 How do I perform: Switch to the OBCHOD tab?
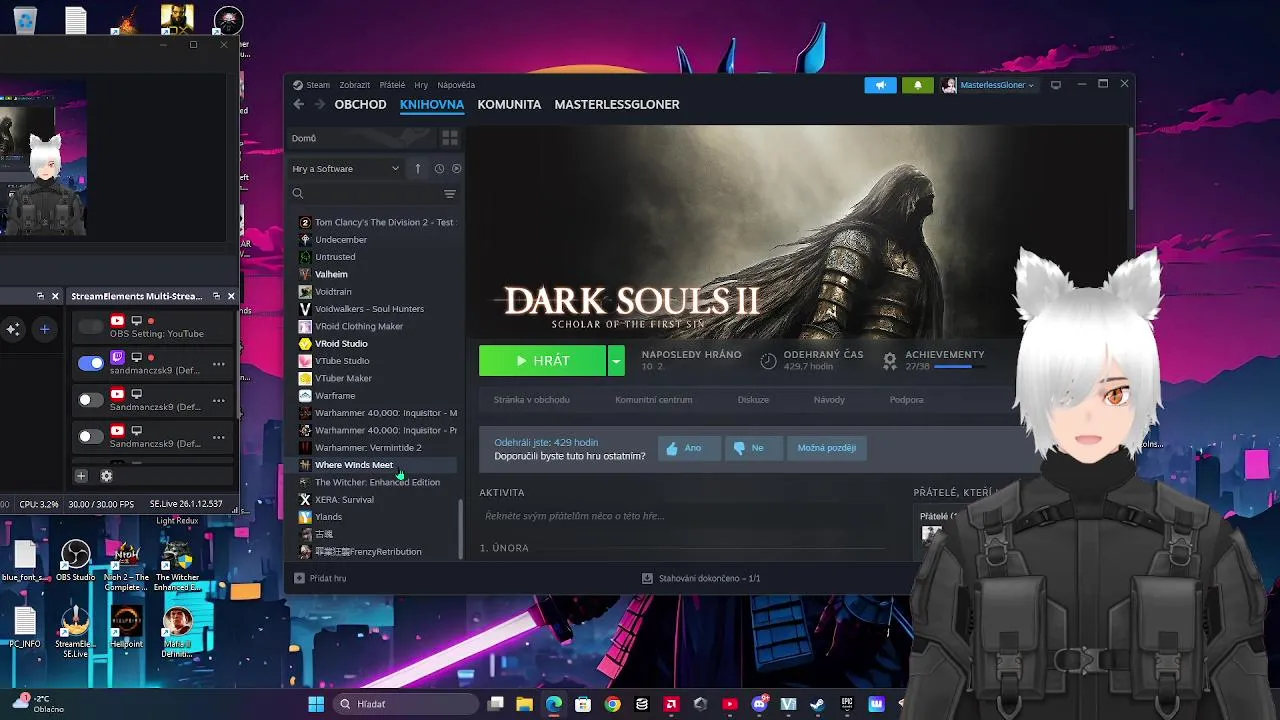[x=360, y=104]
